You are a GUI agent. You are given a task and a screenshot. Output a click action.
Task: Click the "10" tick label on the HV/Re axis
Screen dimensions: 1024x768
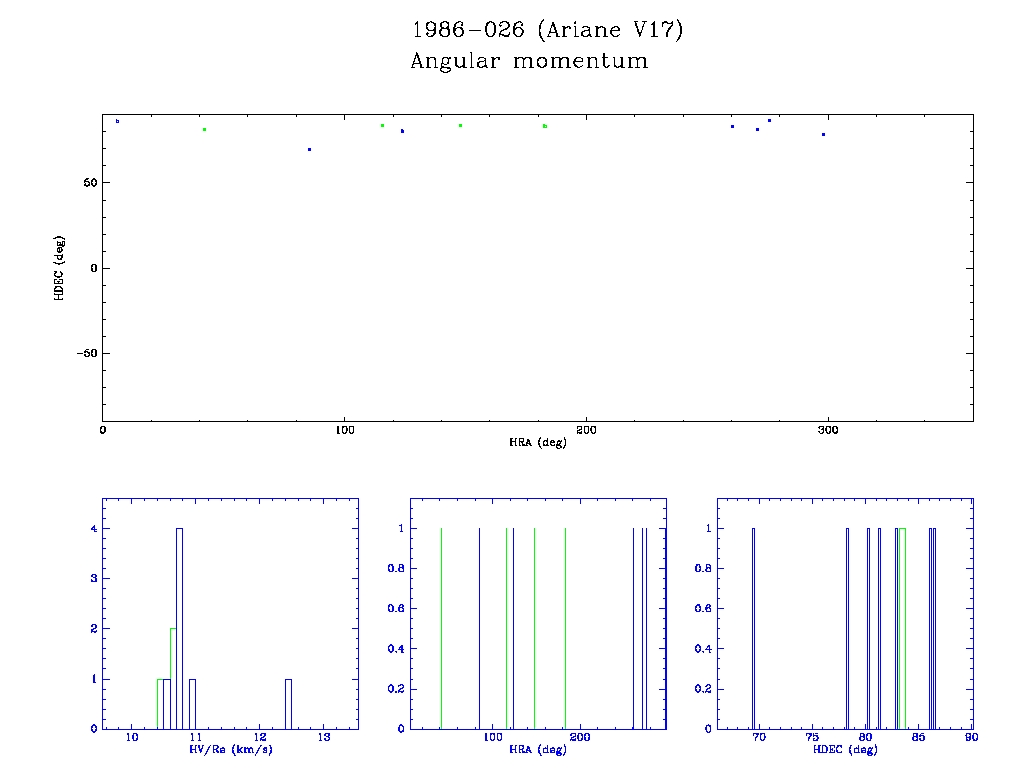click(131, 737)
